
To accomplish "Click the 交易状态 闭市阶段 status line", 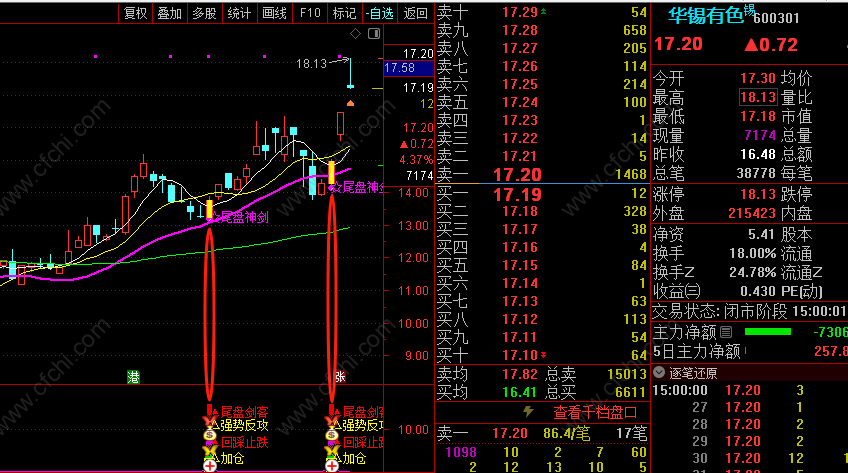I will tap(750, 312).
